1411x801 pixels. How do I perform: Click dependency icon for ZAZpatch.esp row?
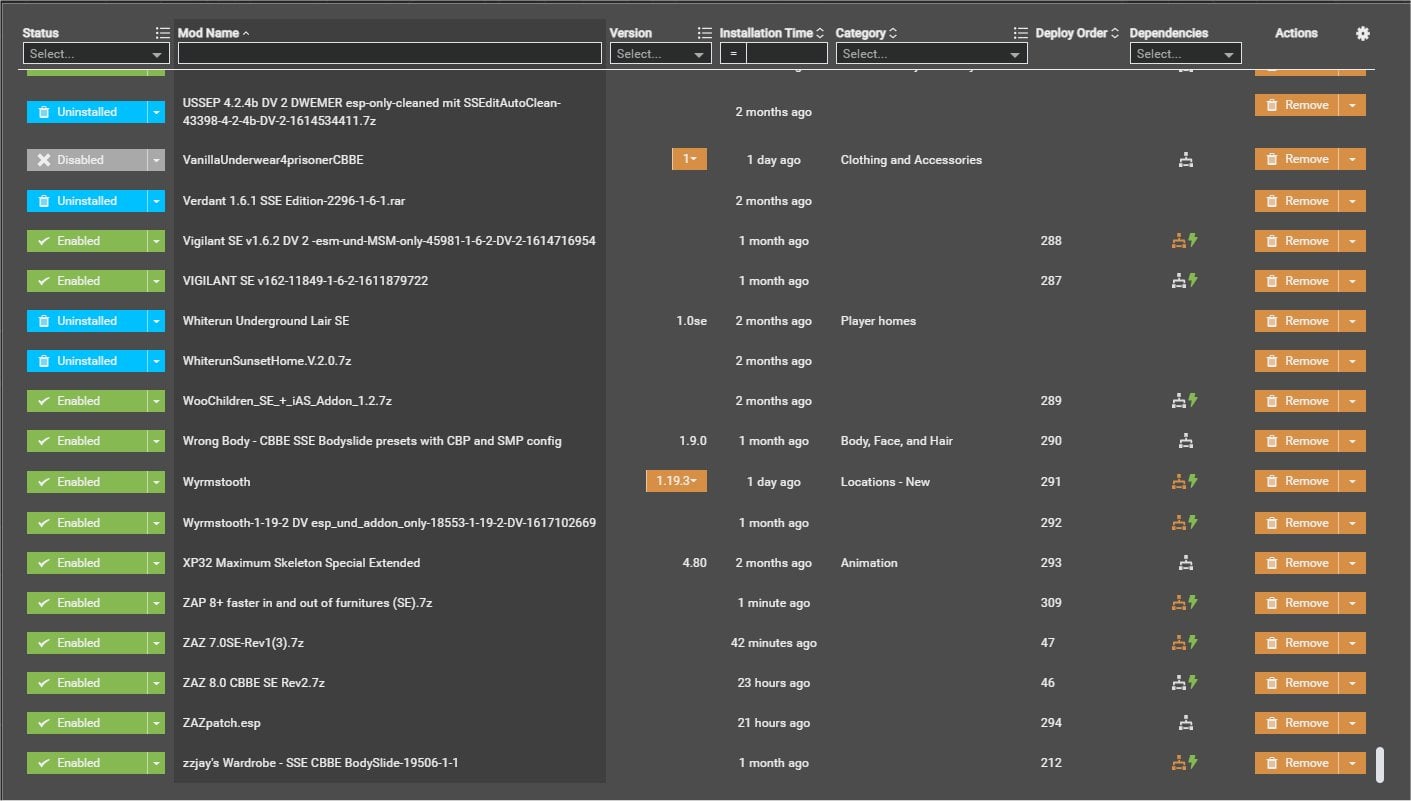[1185, 723]
